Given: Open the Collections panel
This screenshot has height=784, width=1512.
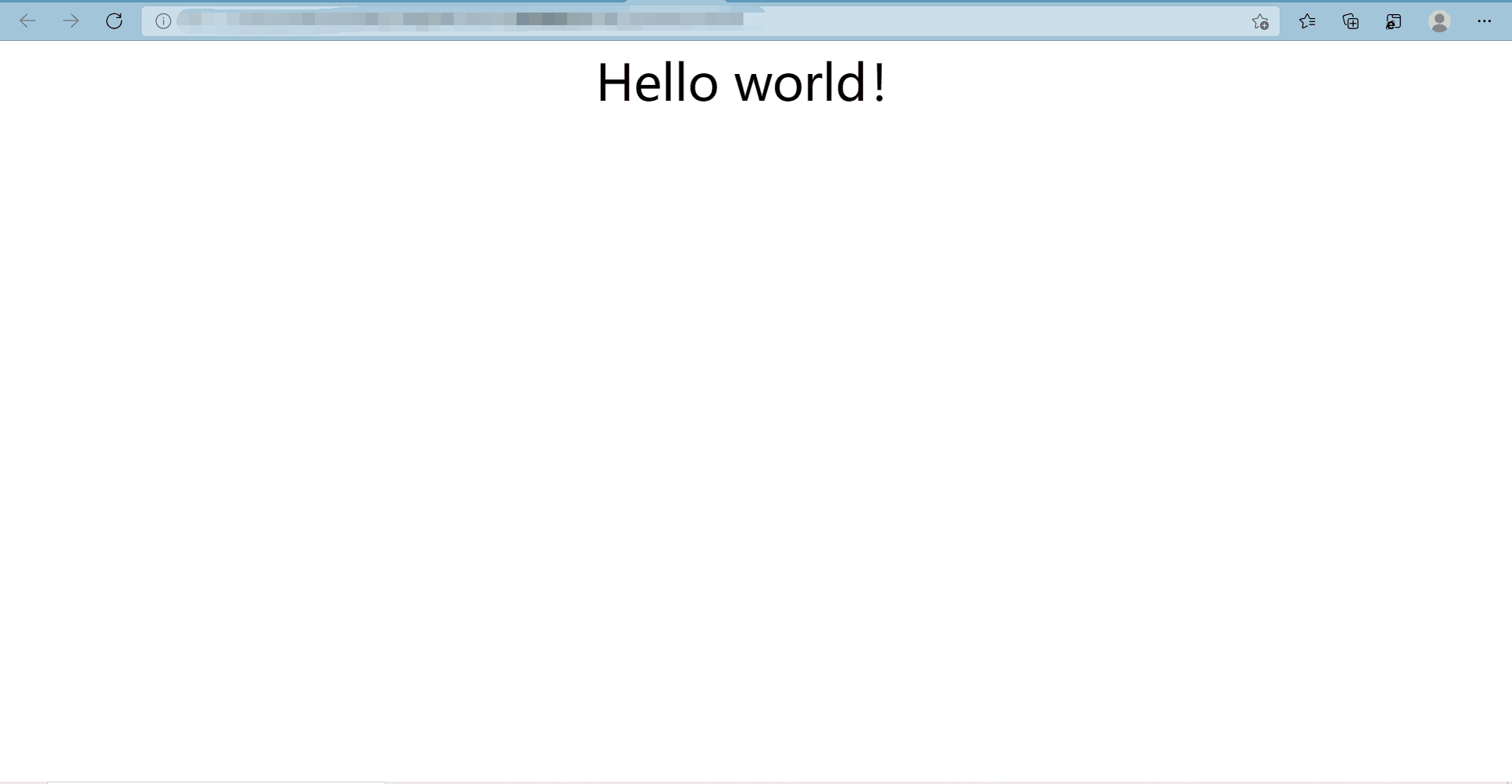Looking at the screenshot, I should pyautogui.click(x=1351, y=21).
